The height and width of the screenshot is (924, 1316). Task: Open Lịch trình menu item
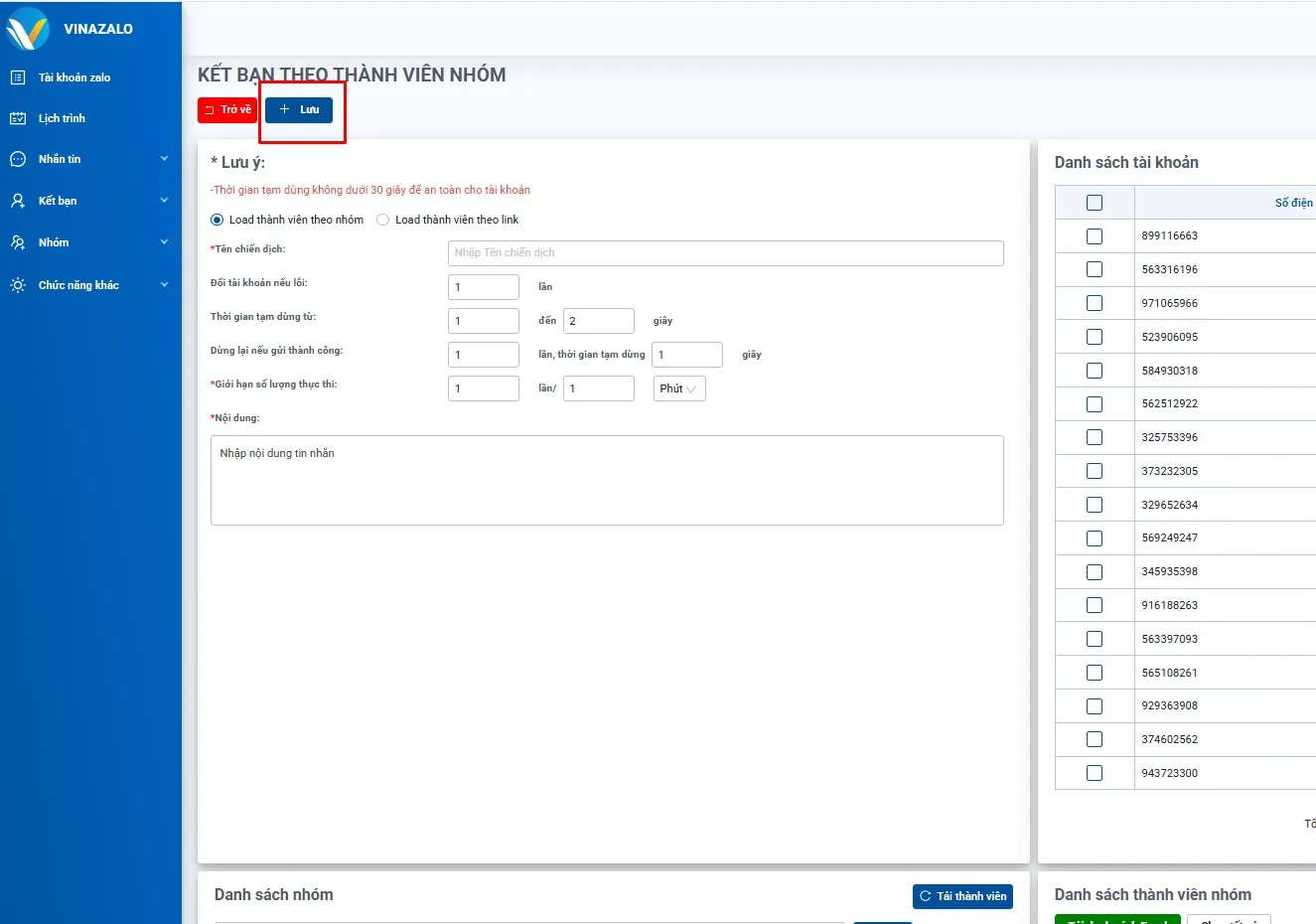pyautogui.click(x=62, y=118)
